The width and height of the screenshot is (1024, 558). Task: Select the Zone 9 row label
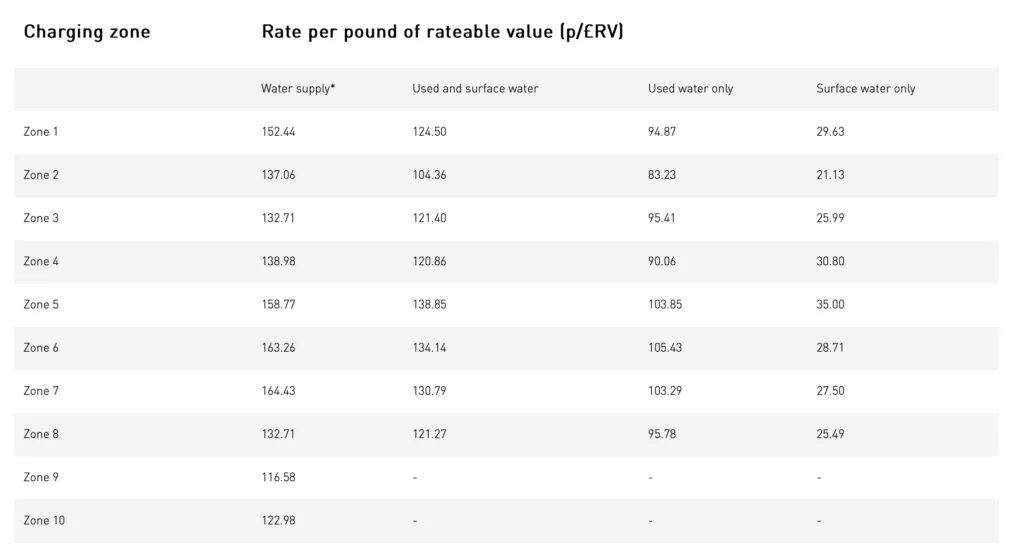point(40,476)
